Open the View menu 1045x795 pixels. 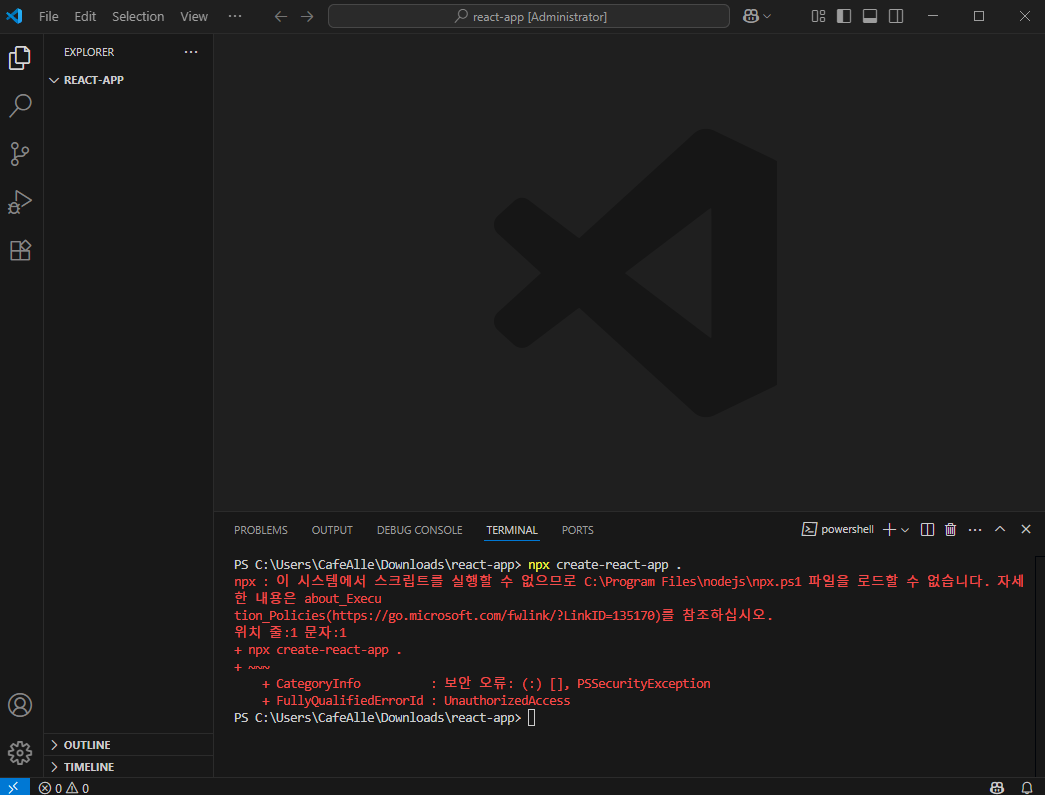(x=194, y=17)
